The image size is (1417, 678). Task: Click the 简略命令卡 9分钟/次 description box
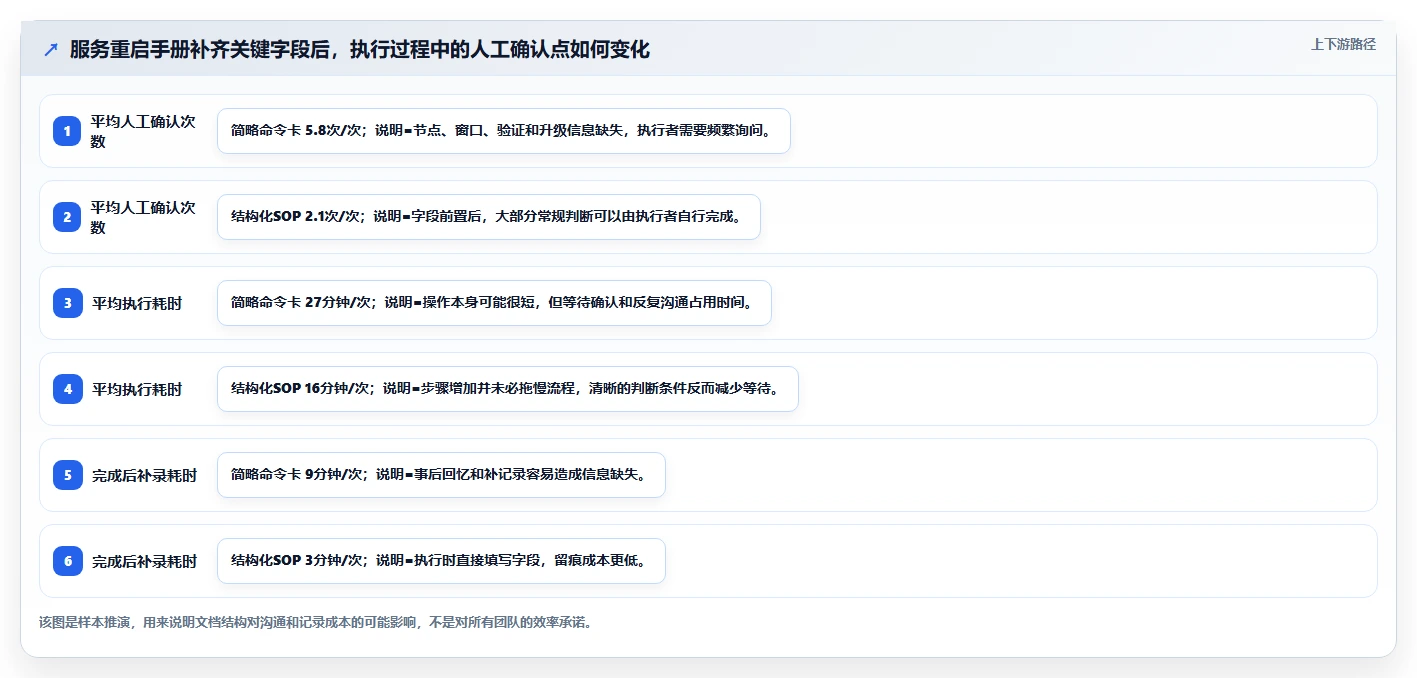(x=441, y=475)
